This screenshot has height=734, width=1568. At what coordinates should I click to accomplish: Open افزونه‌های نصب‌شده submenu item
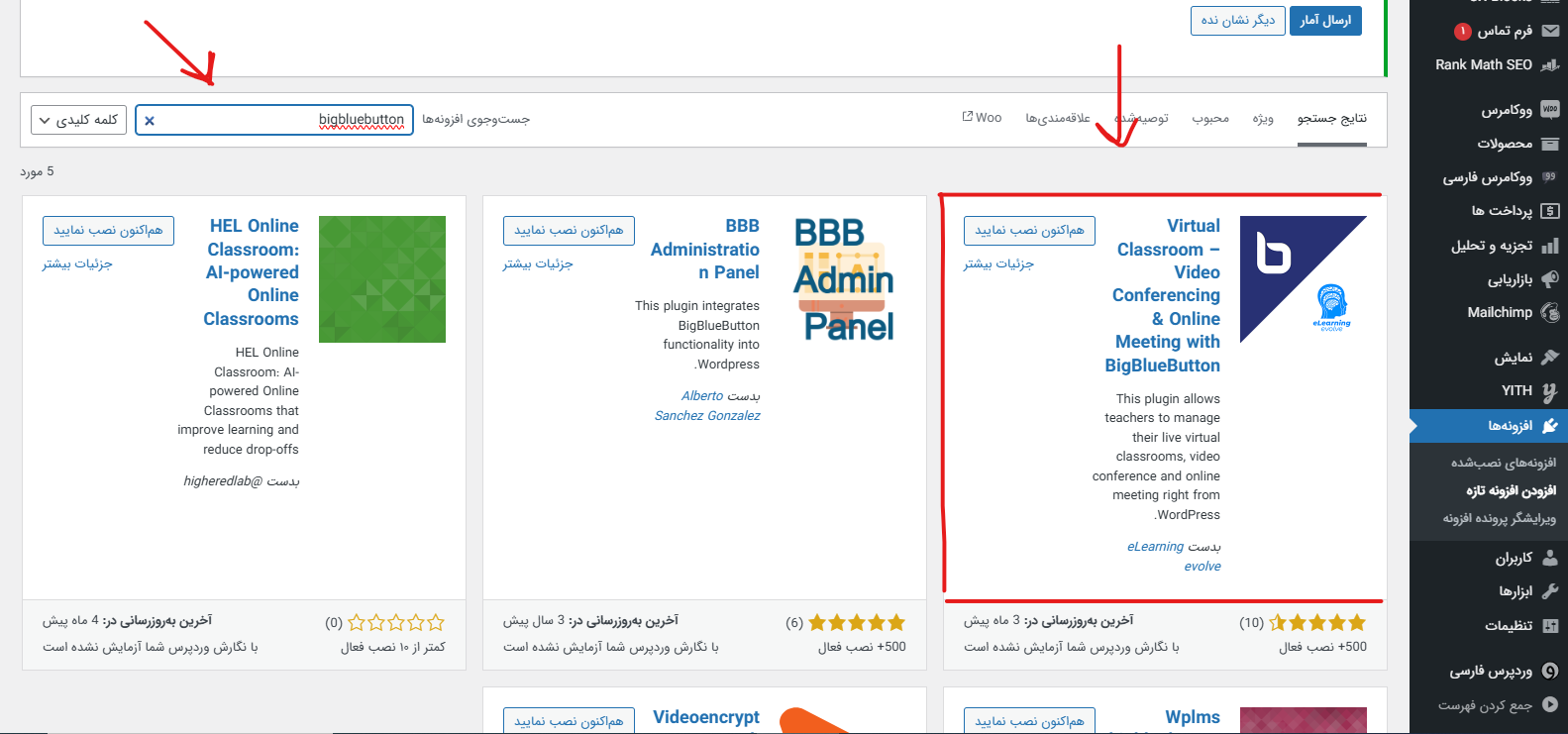click(x=1504, y=463)
